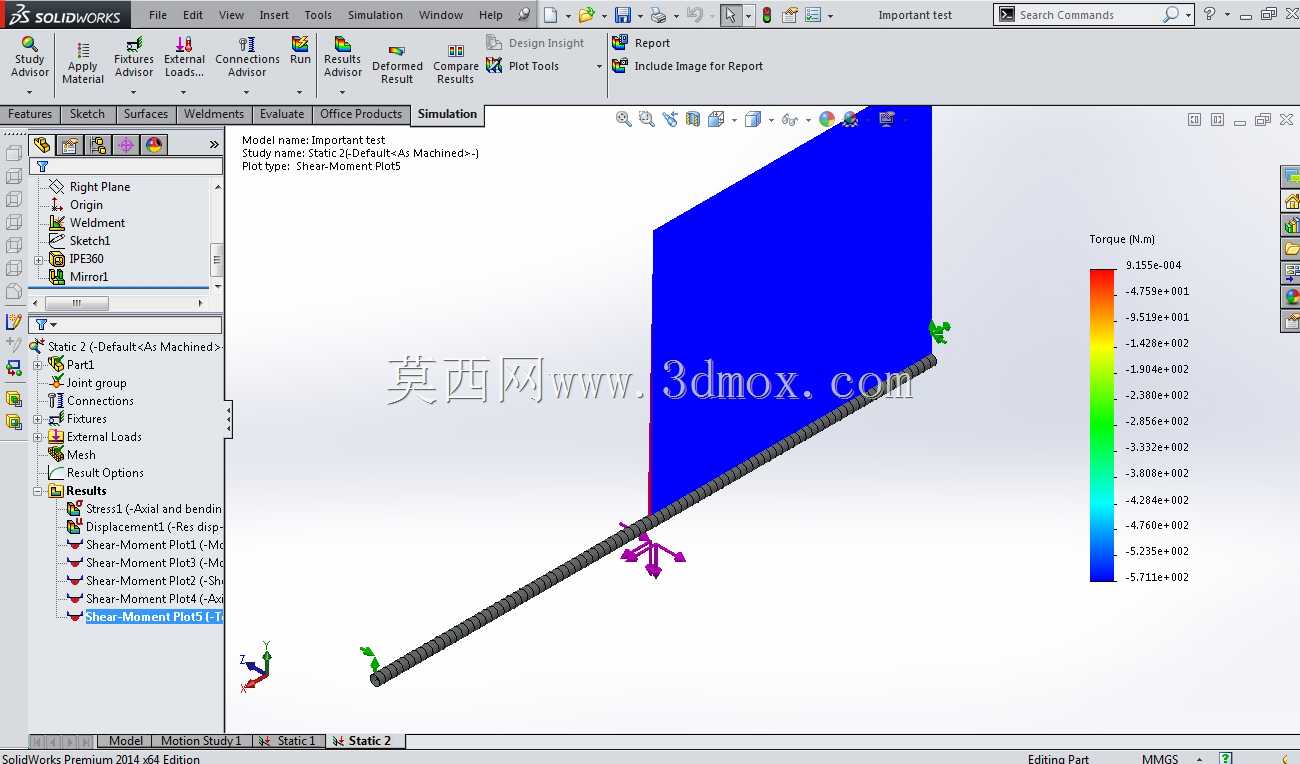This screenshot has width=1300, height=764.
Task: Open External Loads tool
Action: 184,58
